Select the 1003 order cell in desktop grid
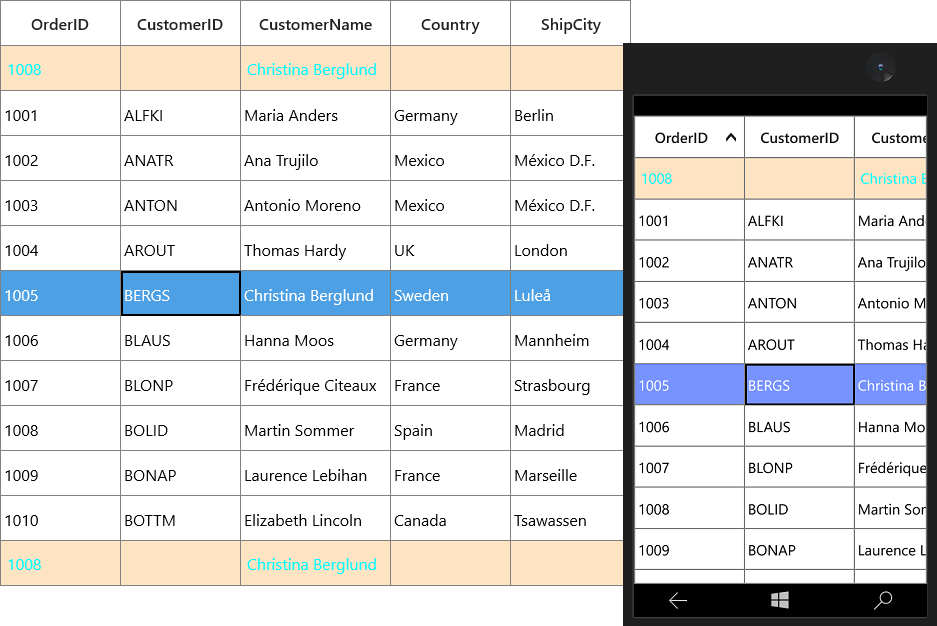Image resolution: width=937 pixels, height=626 pixels. [60, 204]
